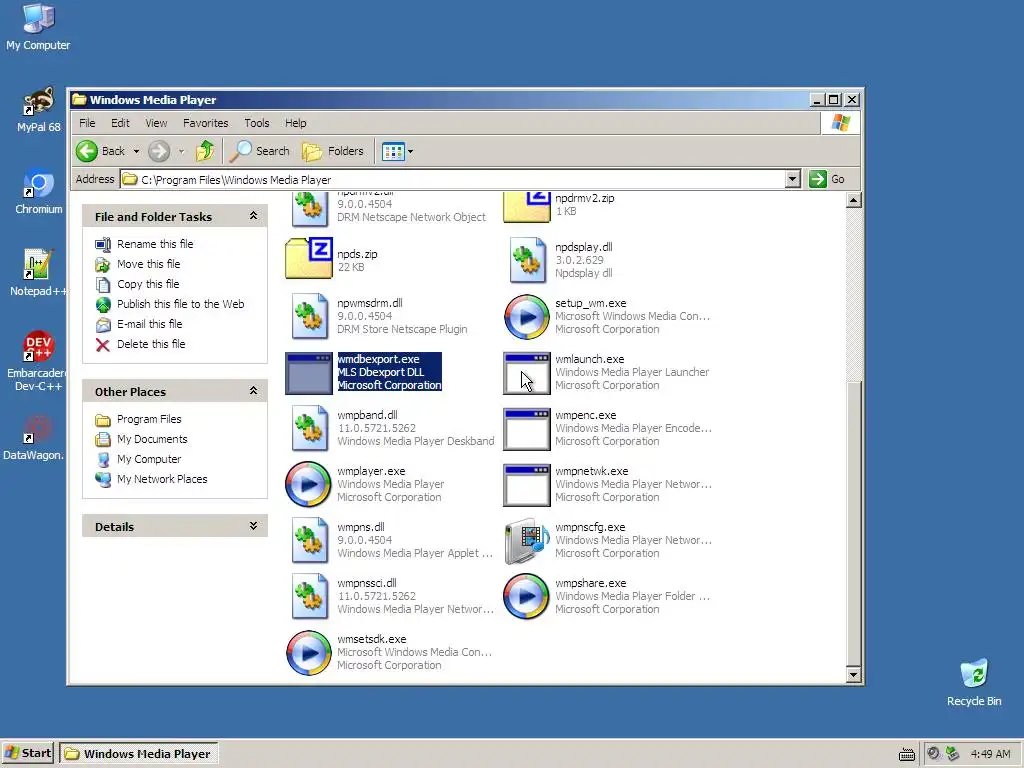Click the Go button beside address
Screen dimensions: 1024x768
[x=827, y=179]
